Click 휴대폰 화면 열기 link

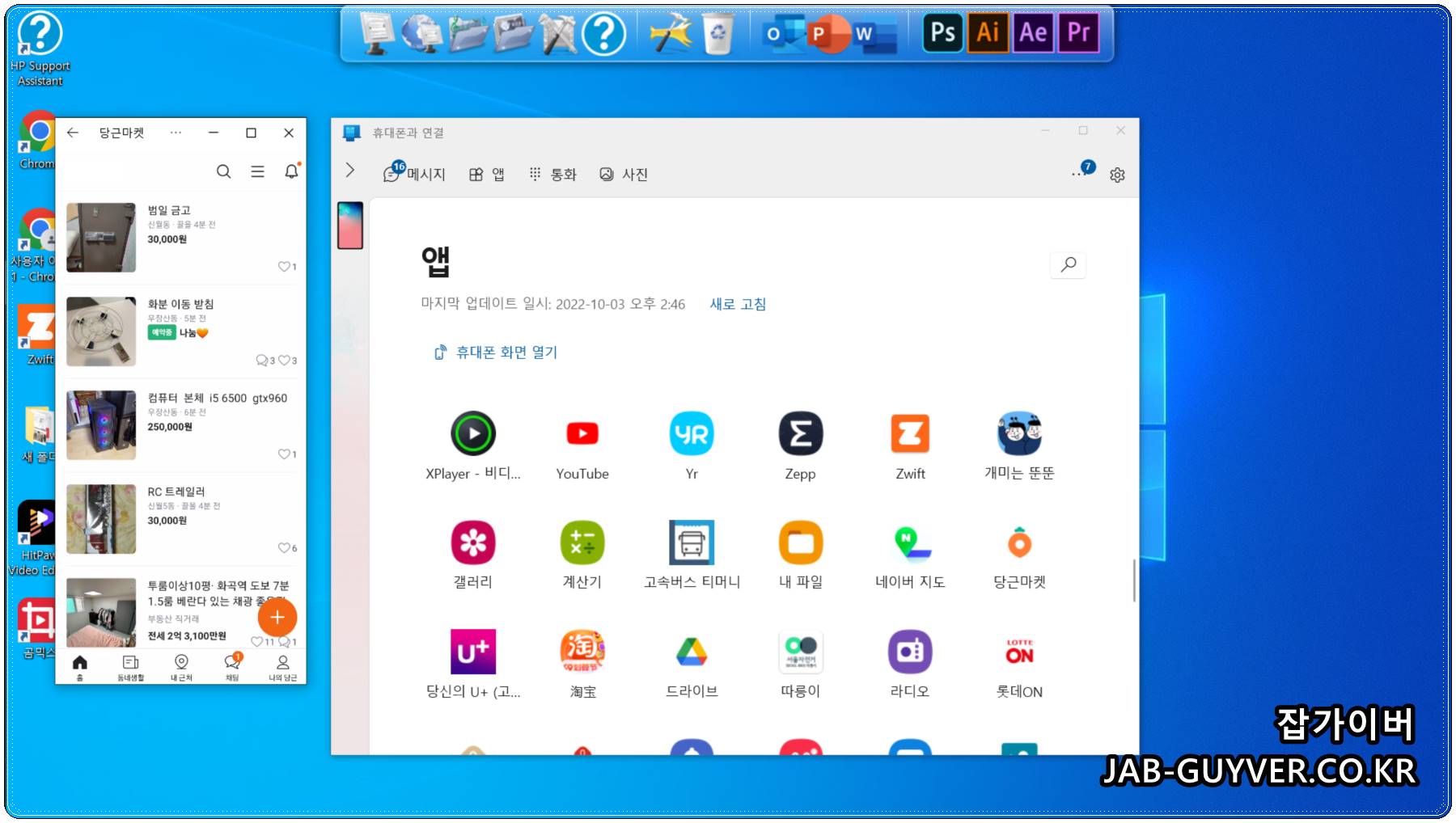pyautogui.click(x=496, y=352)
